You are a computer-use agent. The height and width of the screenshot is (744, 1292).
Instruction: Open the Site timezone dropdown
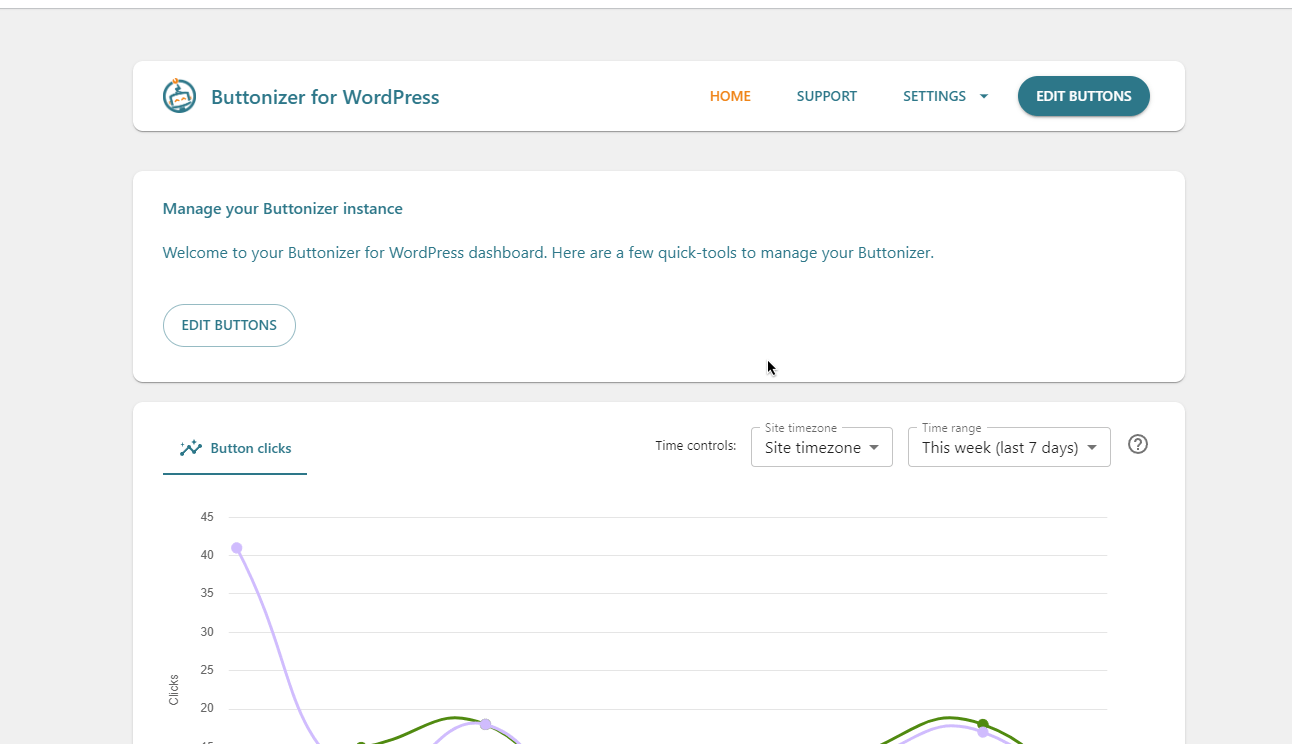[x=821, y=448]
